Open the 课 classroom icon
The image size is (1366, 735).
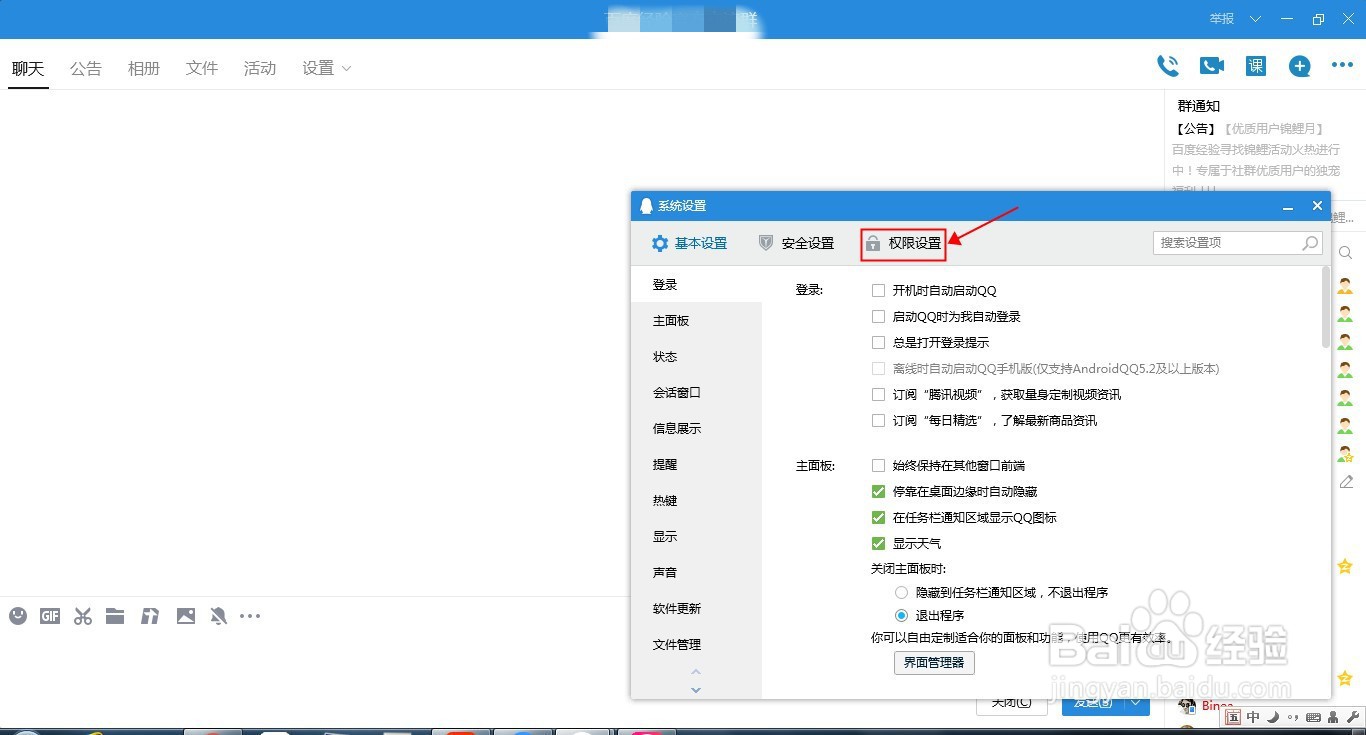click(1256, 66)
